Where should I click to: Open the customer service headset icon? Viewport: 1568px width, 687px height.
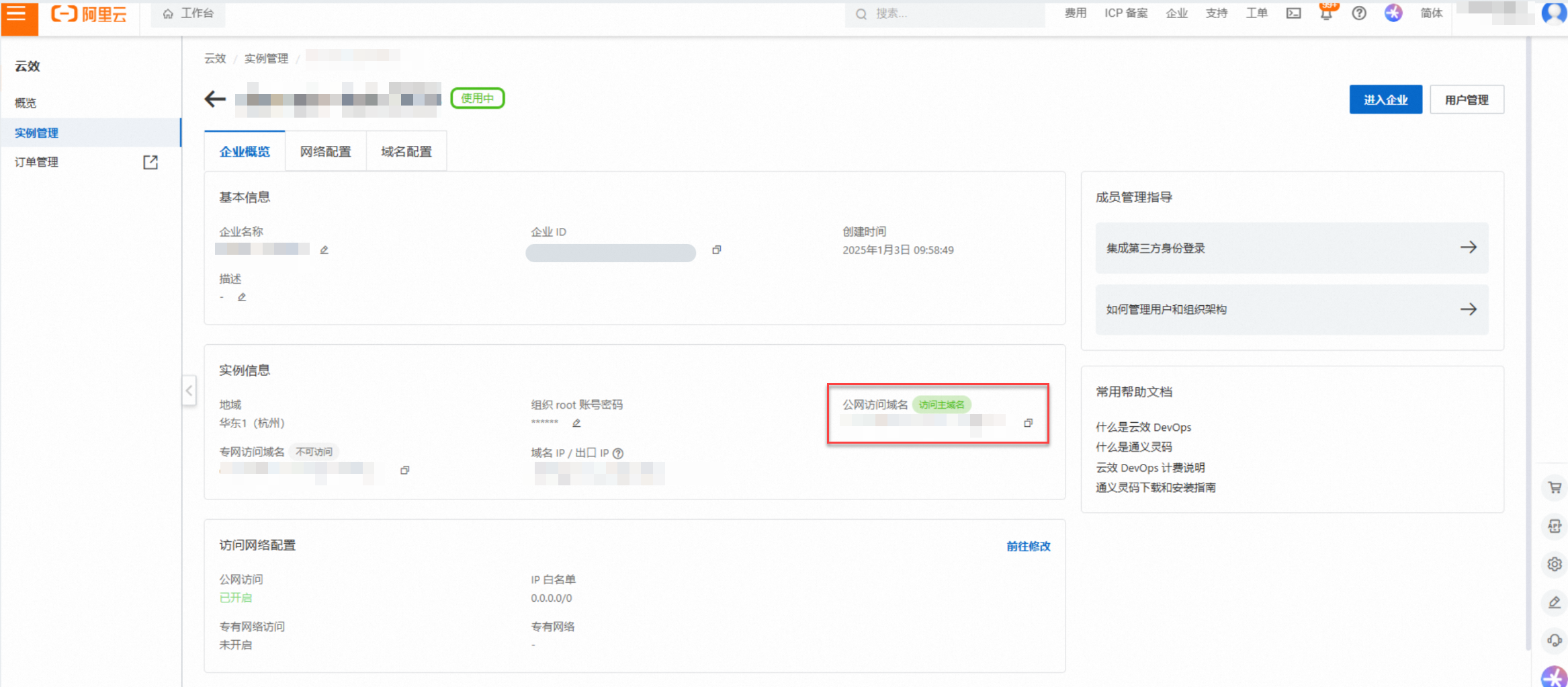1555,640
